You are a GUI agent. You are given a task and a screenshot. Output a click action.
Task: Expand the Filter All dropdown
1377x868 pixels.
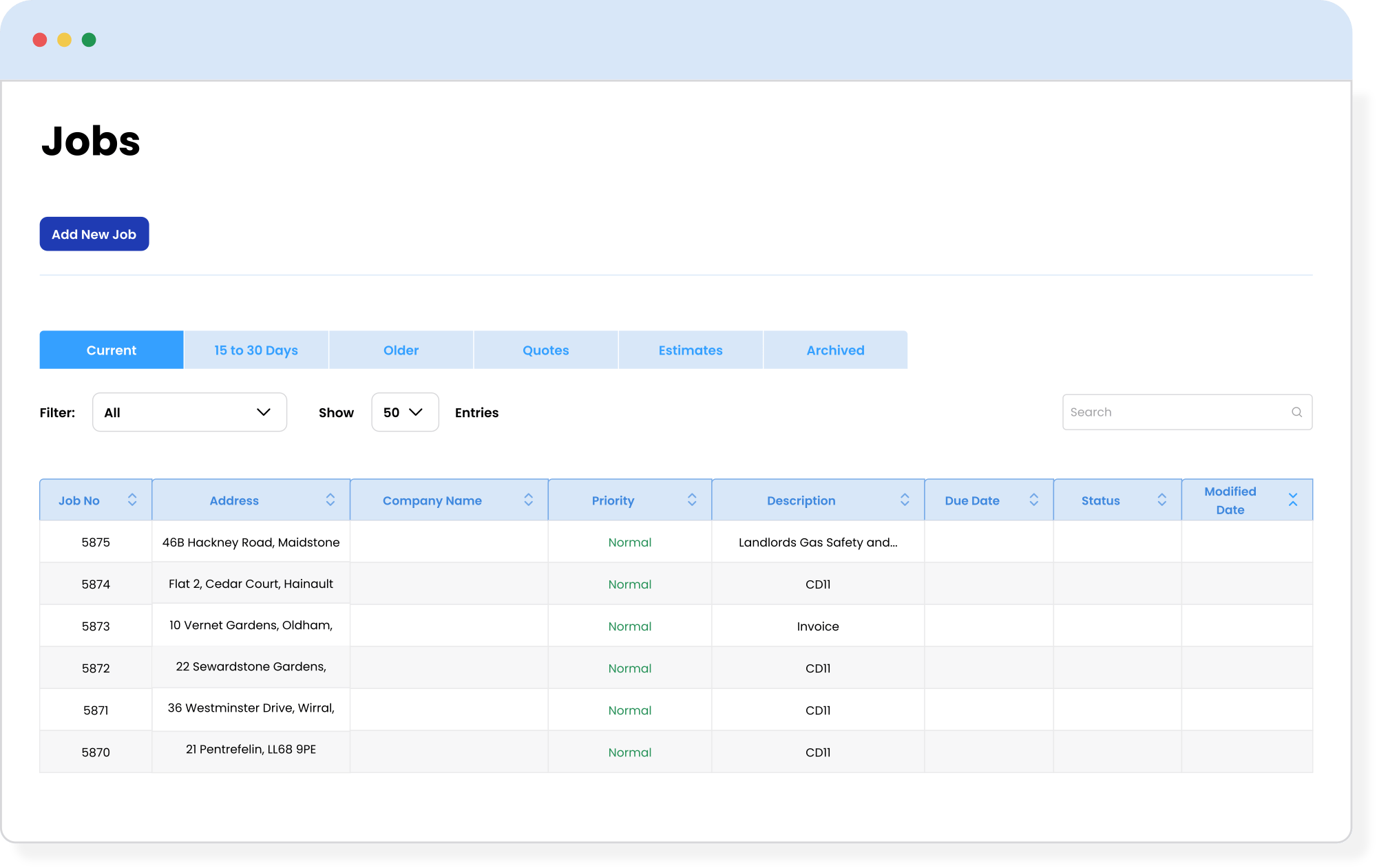click(x=188, y=412)
